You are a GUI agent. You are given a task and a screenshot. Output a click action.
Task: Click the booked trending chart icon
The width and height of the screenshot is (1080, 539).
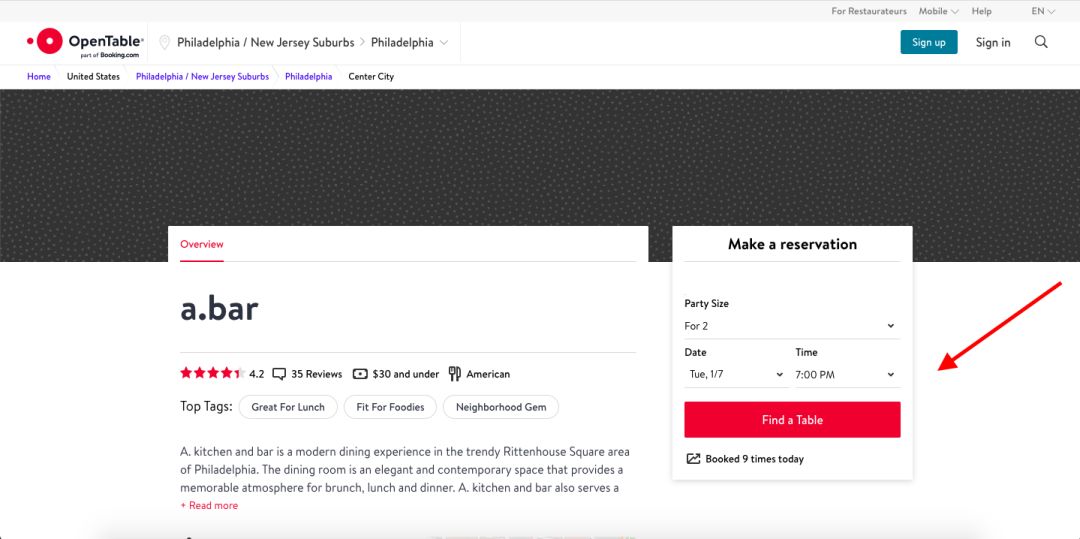(x=693, y=458)
